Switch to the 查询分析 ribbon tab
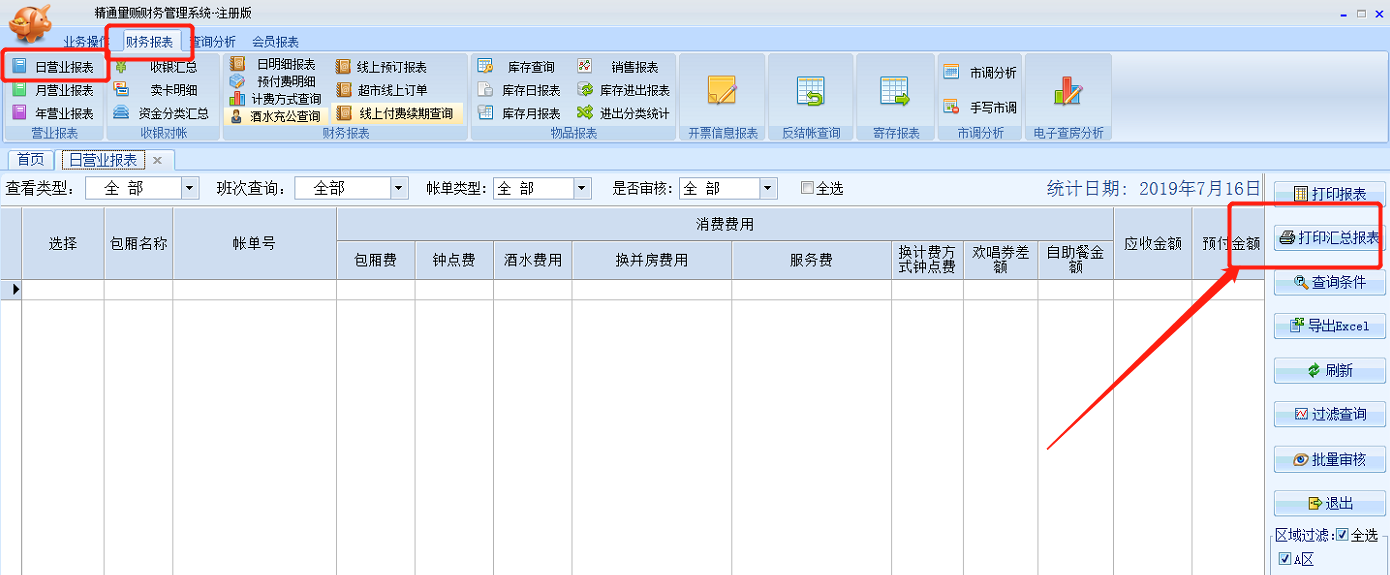 click(212, 42)
